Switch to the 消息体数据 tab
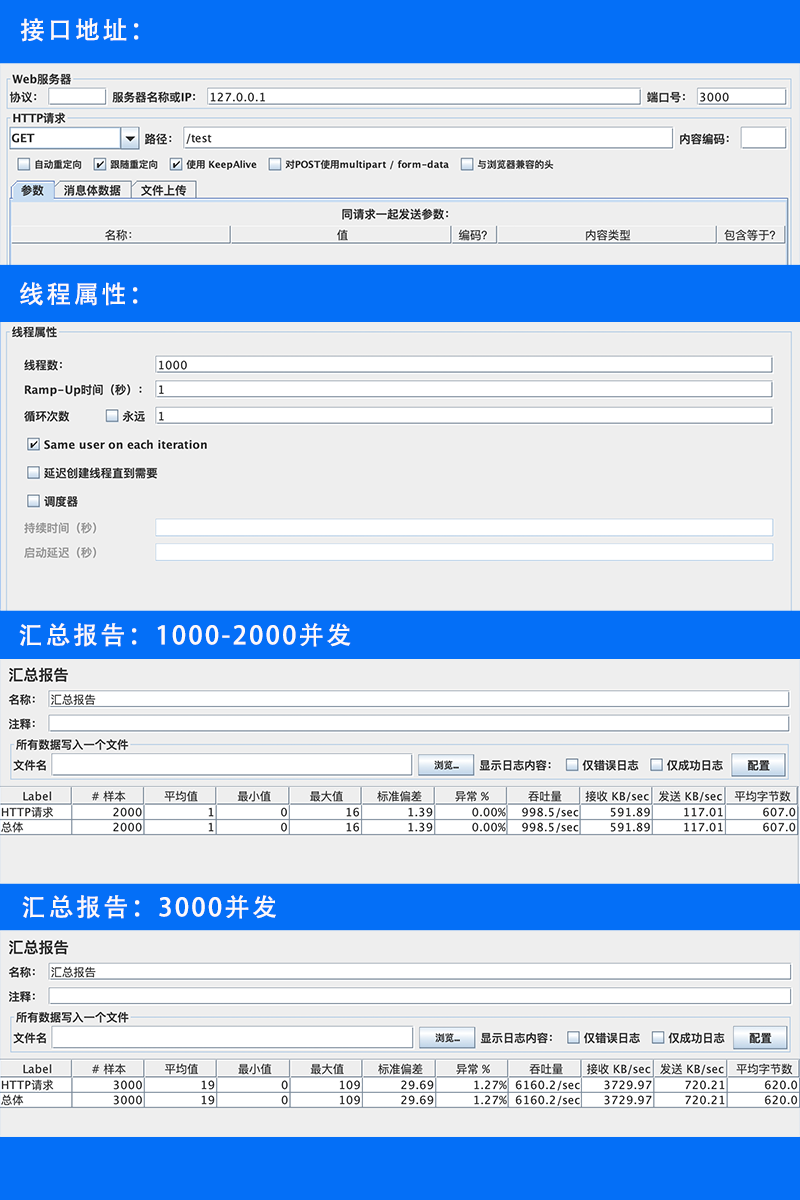This screenshot has width=800, height=1200. (92, 190)
